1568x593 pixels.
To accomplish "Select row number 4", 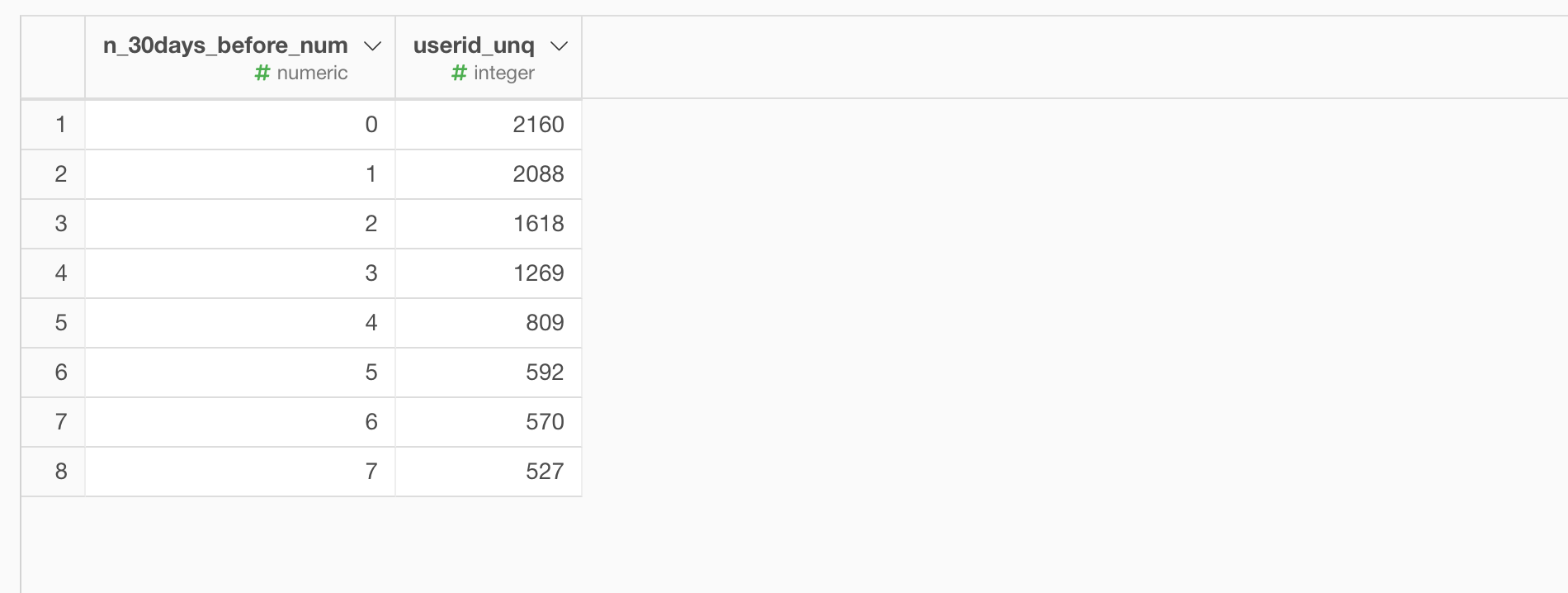I will (x=53, y=273).
